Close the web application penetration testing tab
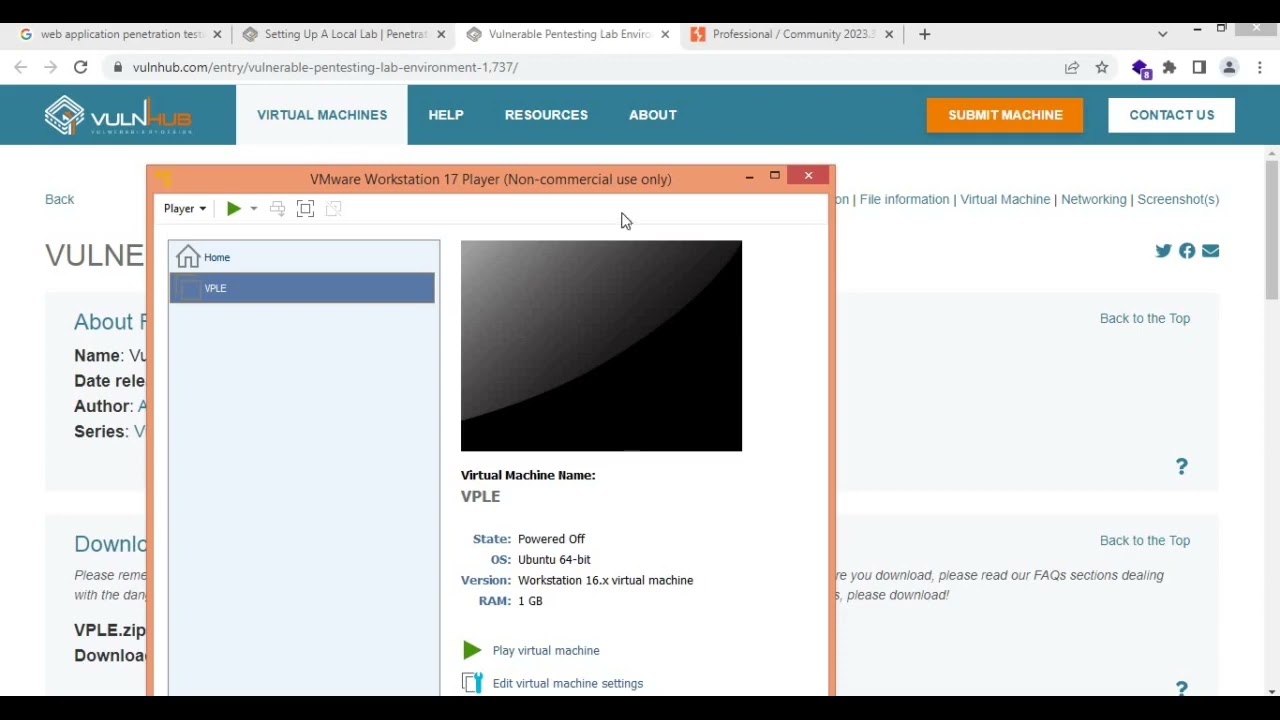The height and width of the screenshot is (720, 1280). (217, 34)
